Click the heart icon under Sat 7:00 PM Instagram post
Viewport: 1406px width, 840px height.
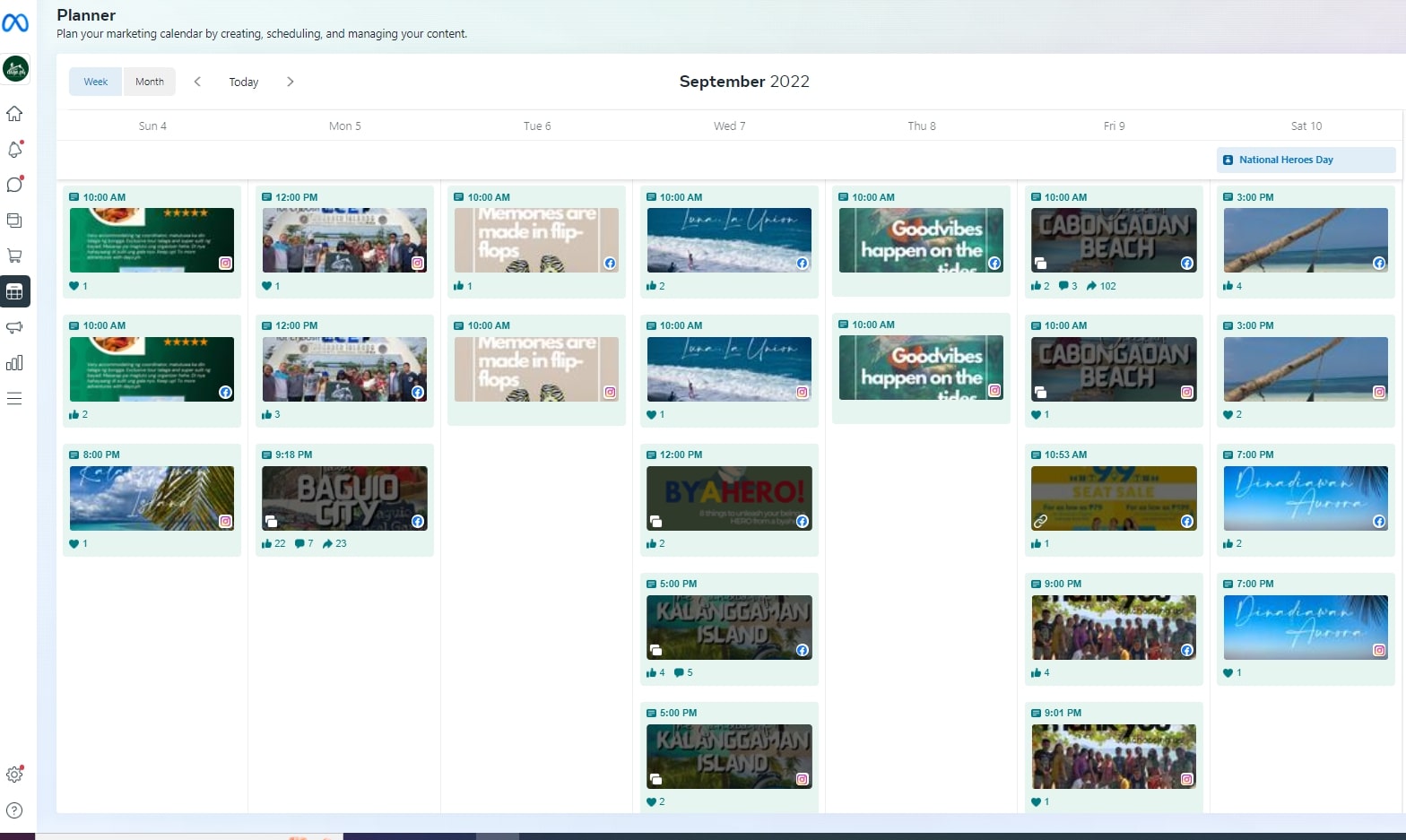coord(1228,672)
